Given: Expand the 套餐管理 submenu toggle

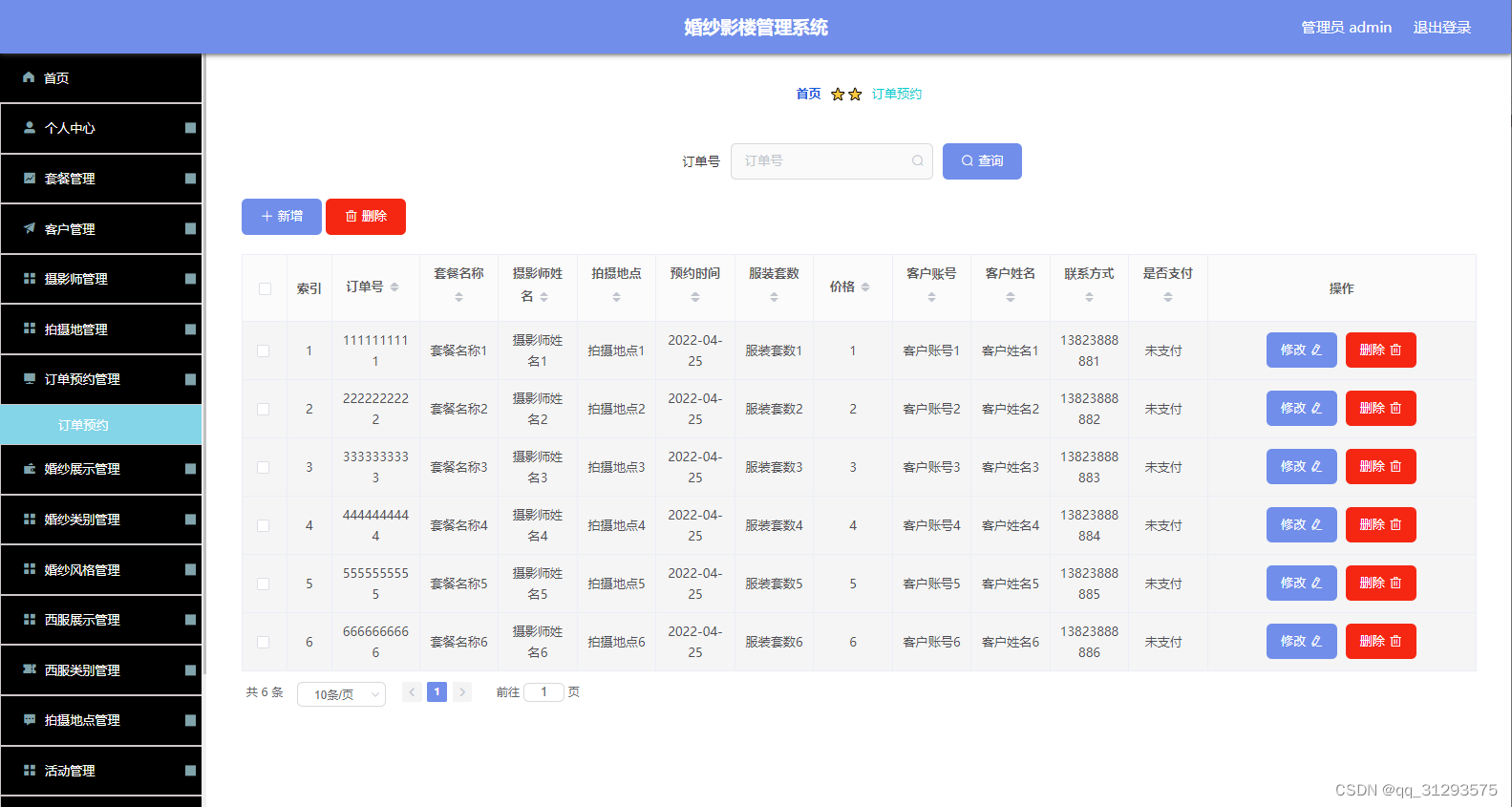Looking at the screenshot, I should pos(190,179).
